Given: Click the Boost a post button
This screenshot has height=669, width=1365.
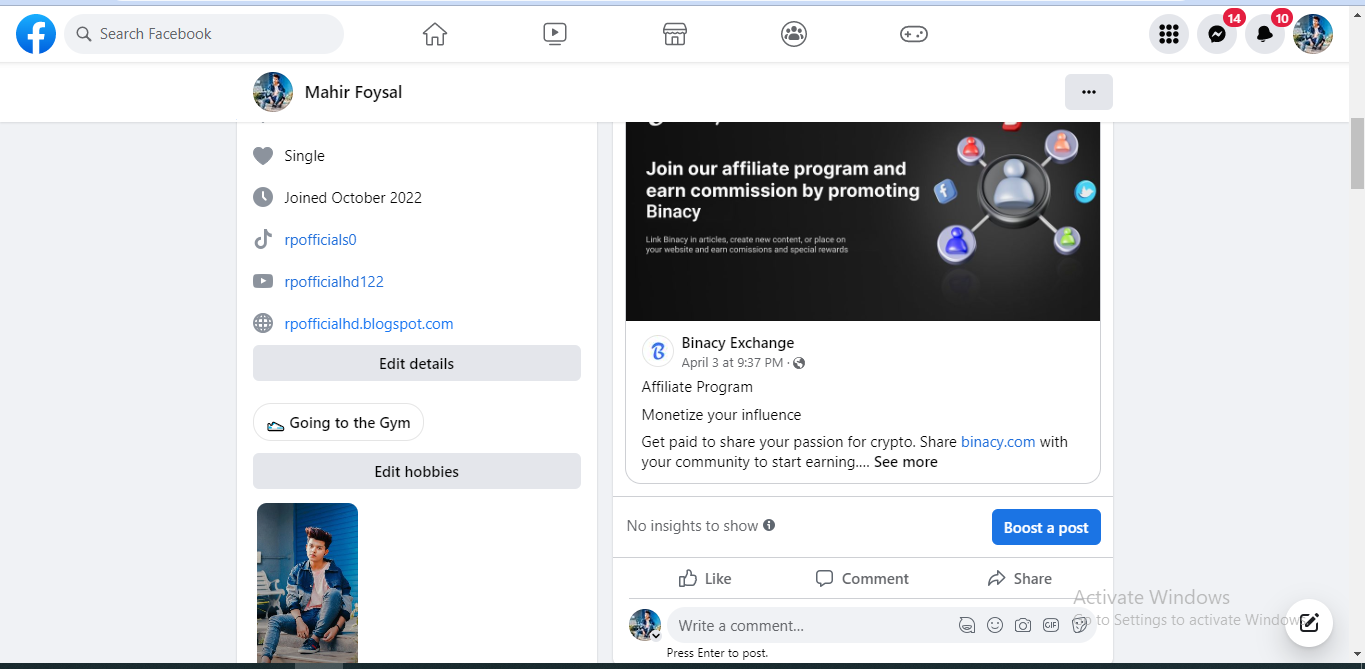Looking at the screenshot, I should click(x=1046, y=527).
